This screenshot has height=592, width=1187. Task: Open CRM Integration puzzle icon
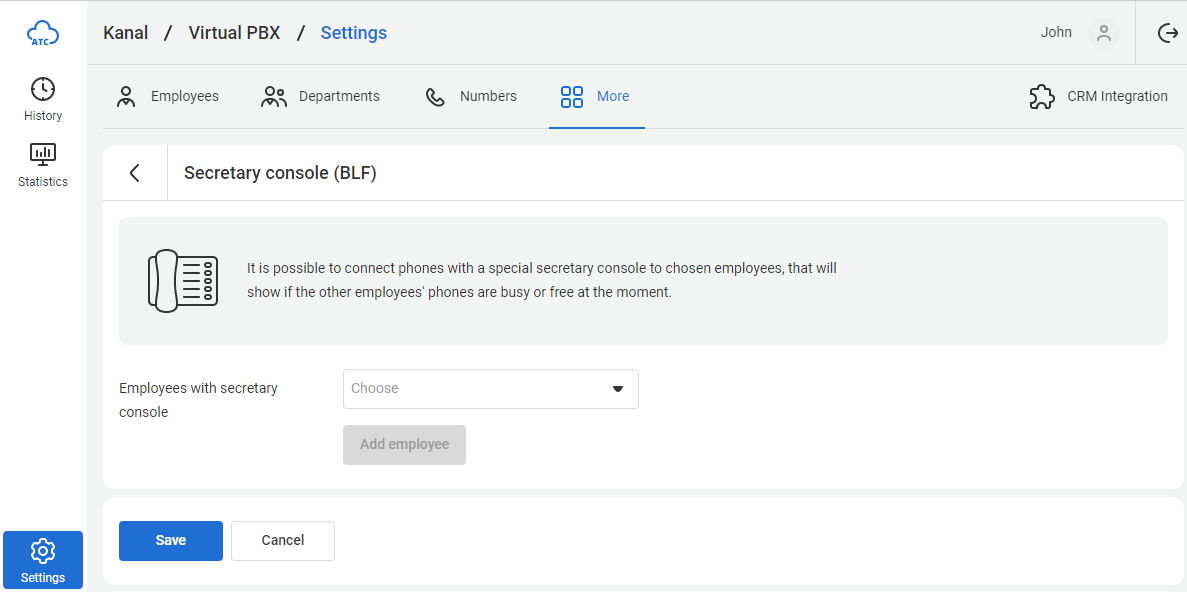[1042, 97]
